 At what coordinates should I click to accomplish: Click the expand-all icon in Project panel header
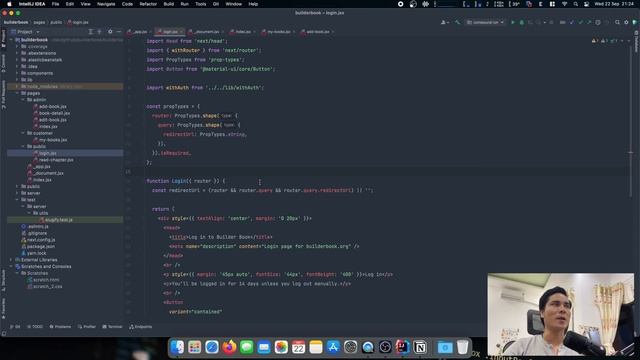[91, 31]
